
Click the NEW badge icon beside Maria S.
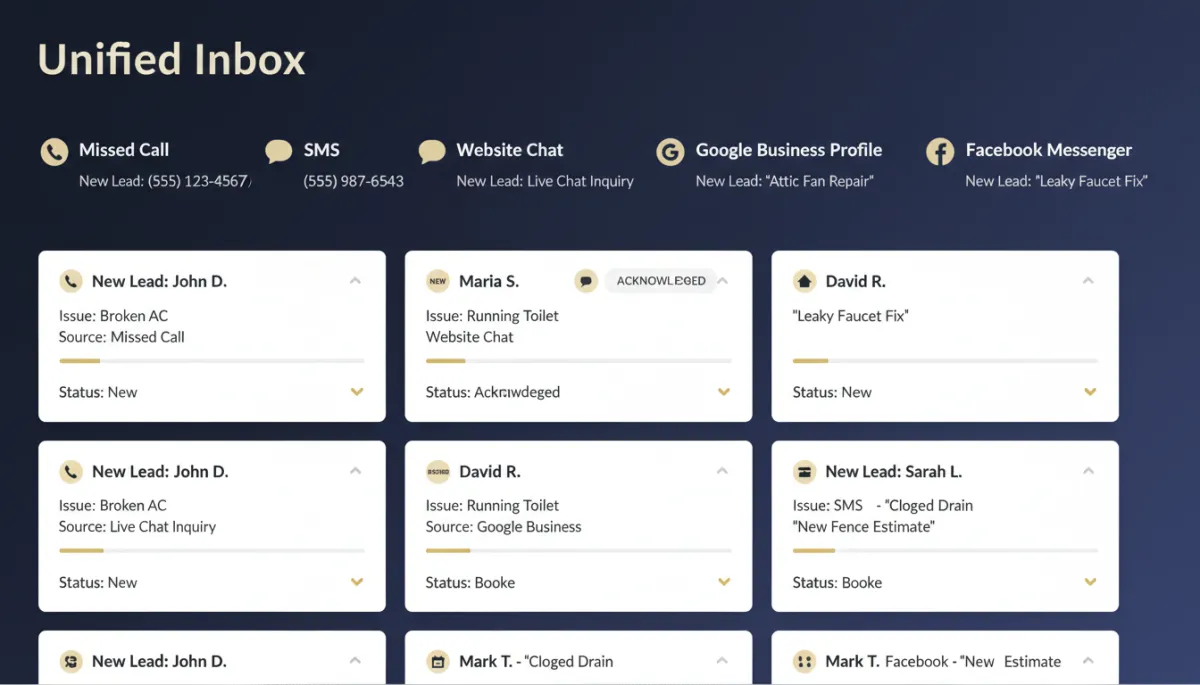437,281
